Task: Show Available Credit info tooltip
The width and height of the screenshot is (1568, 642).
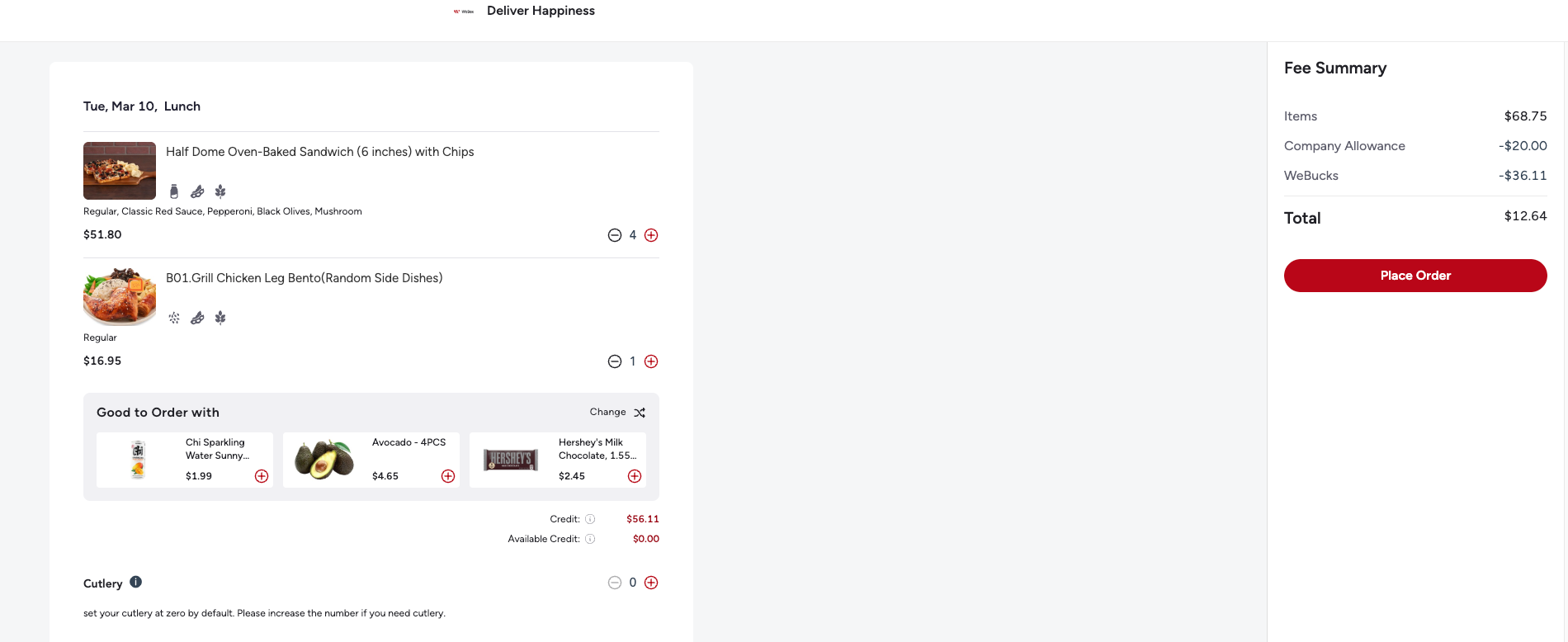Action: [590, 539]
